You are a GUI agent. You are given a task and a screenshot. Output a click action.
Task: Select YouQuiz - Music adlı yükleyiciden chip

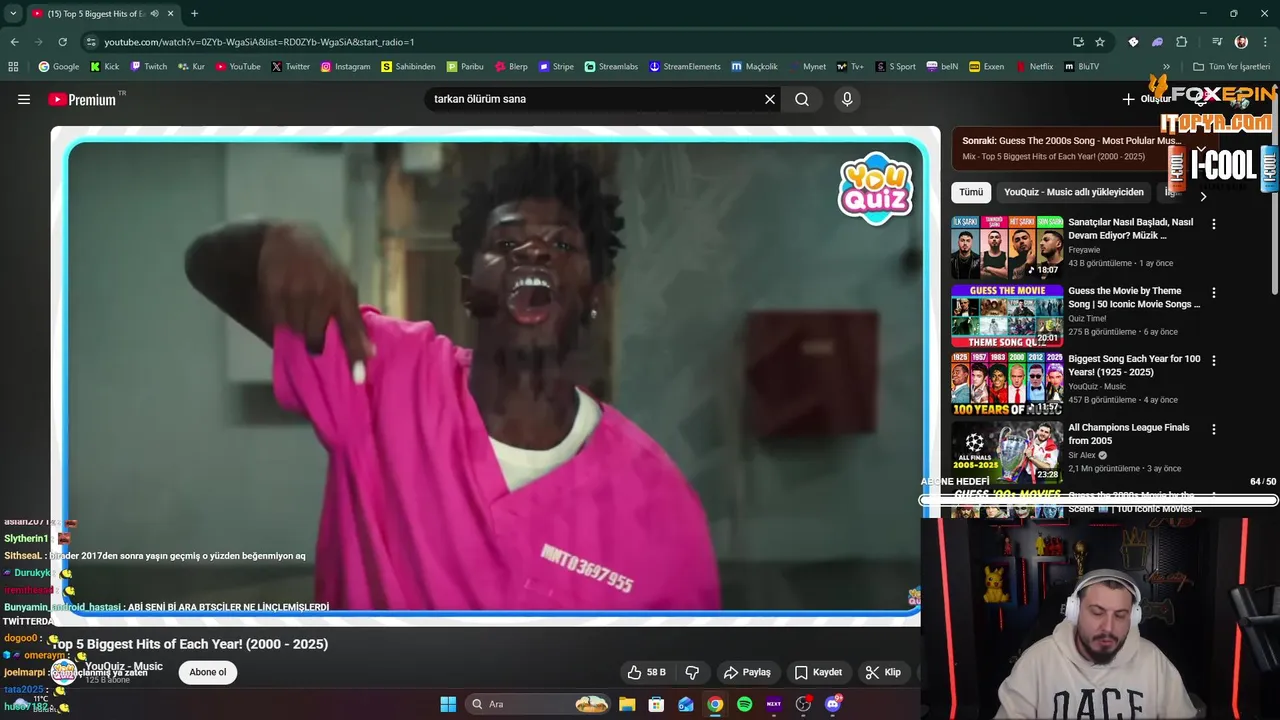point(1073,192)
